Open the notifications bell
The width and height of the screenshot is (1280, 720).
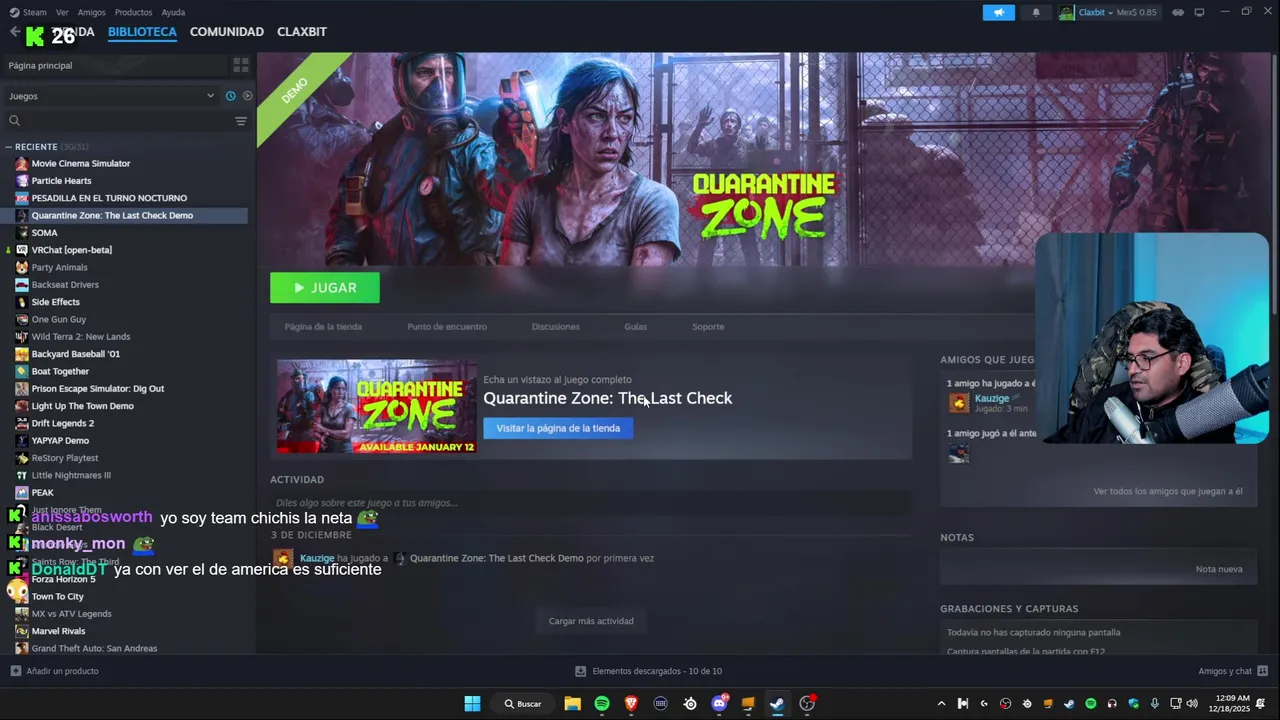coord(1036,12)
